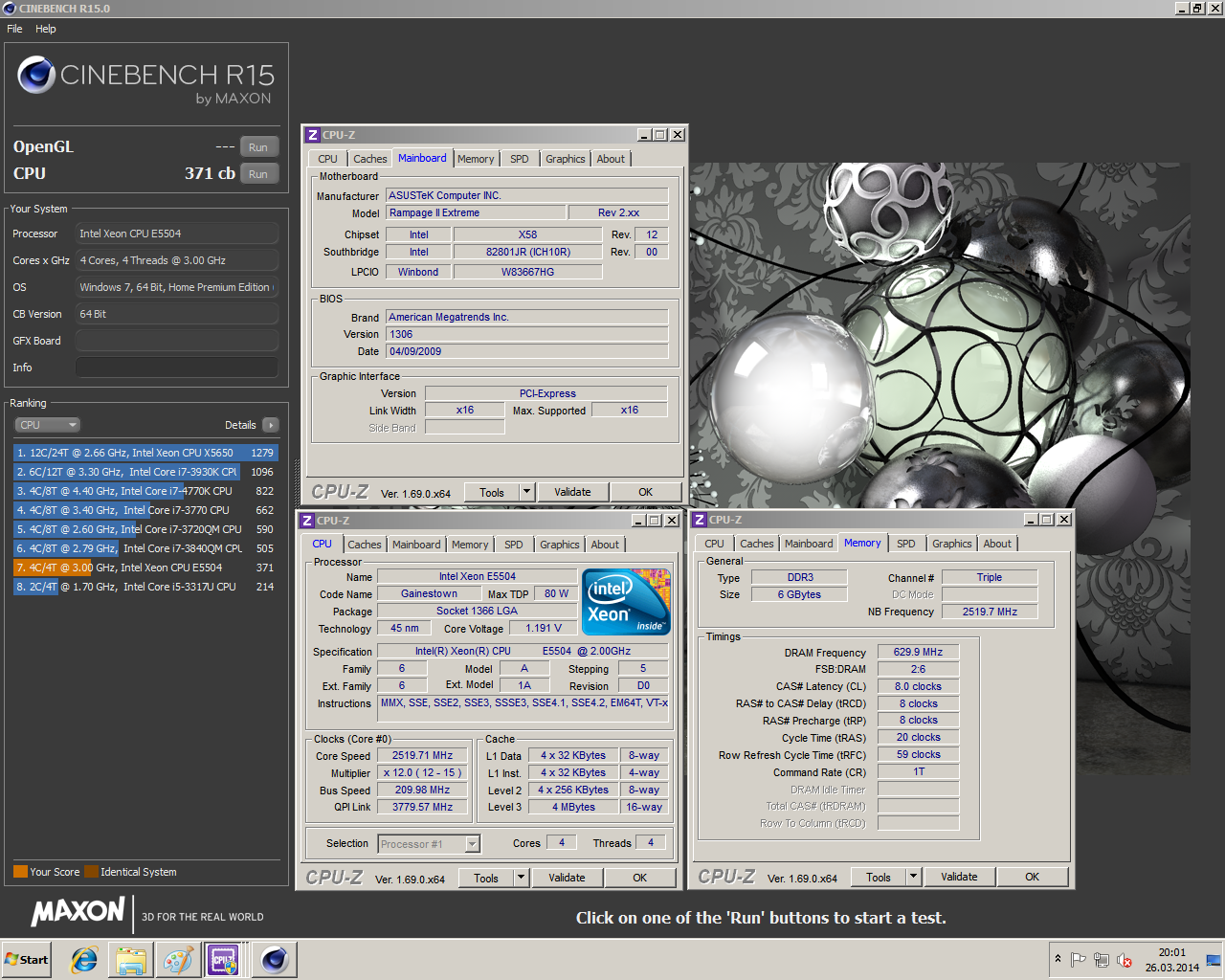1225x980 pixels.
Task: Open the muted volume tray icon
Action: coord(1125,960)
